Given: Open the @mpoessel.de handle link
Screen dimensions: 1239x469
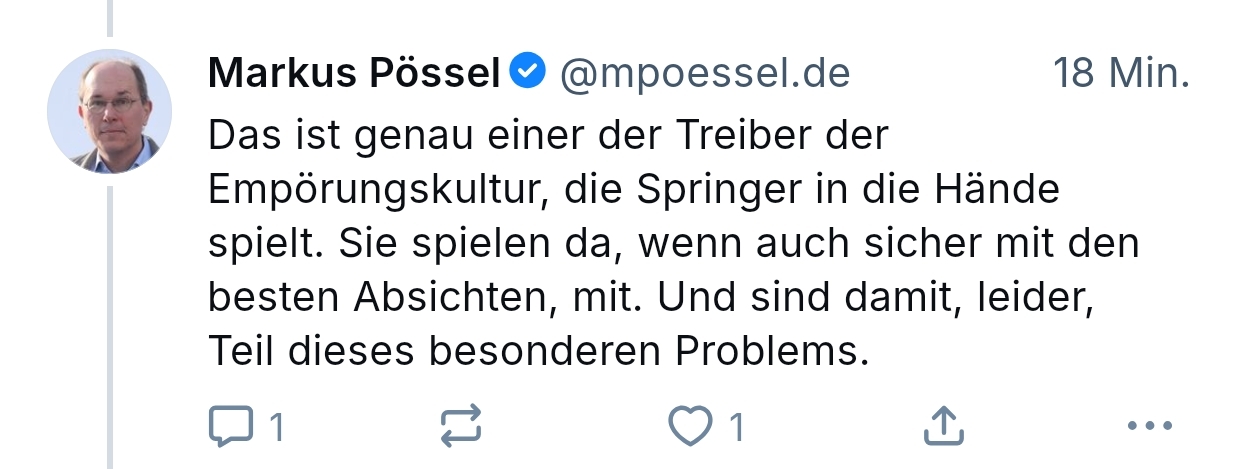Looking at the screenshot, I should click(x=705, y=73).
